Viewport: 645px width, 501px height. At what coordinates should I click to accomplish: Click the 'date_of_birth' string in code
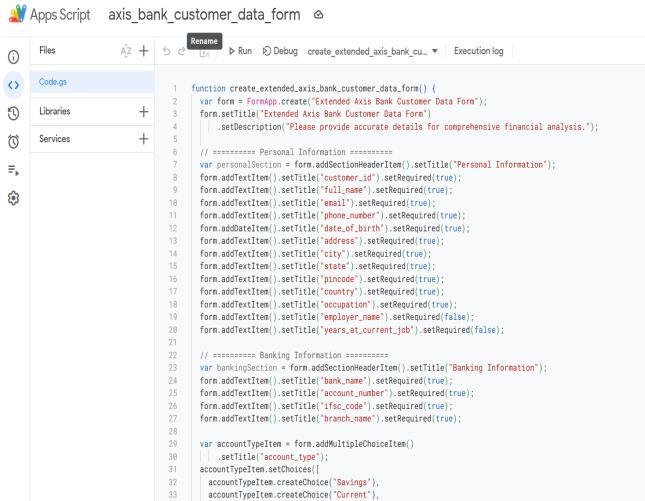(x=354, y=228)
